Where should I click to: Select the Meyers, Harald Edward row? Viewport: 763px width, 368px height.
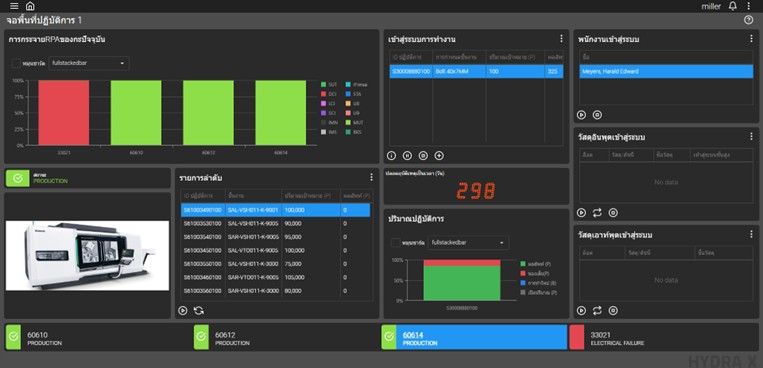tap(666, 72)
